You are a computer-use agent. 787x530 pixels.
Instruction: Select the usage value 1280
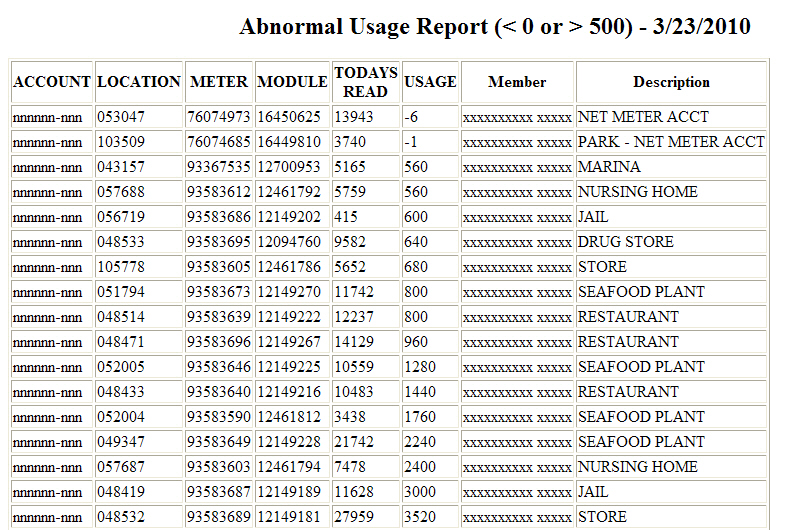click(x=420, y=367)
